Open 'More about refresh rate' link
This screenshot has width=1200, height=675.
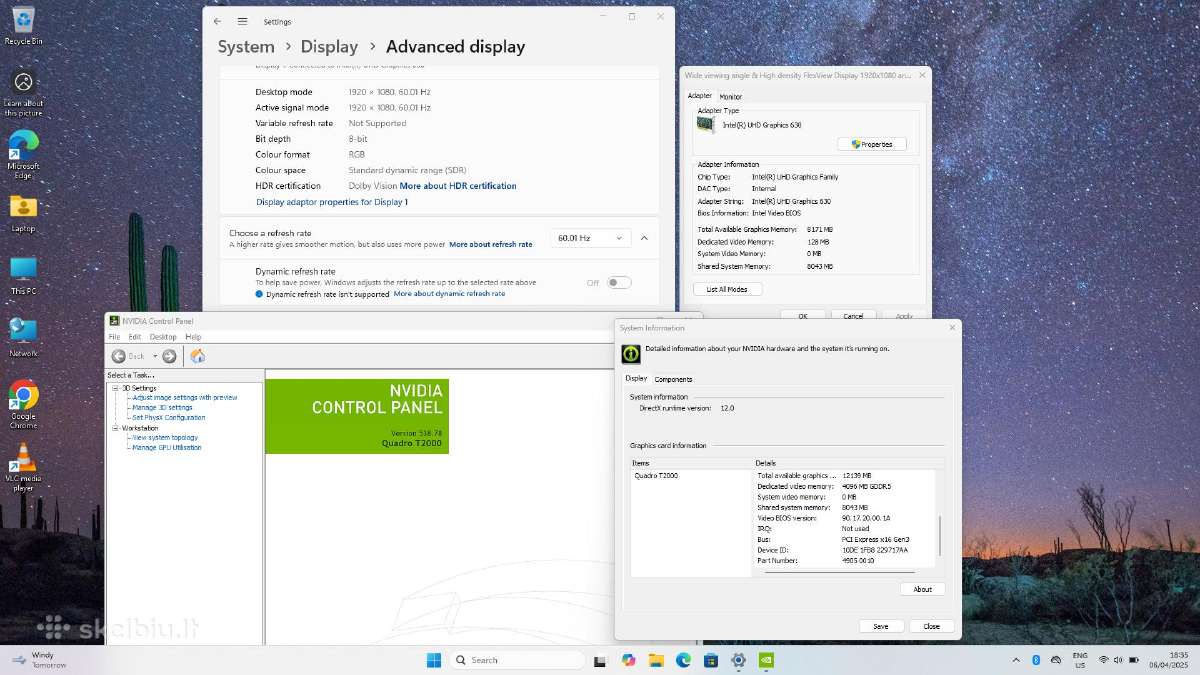[x=490, y=244]
